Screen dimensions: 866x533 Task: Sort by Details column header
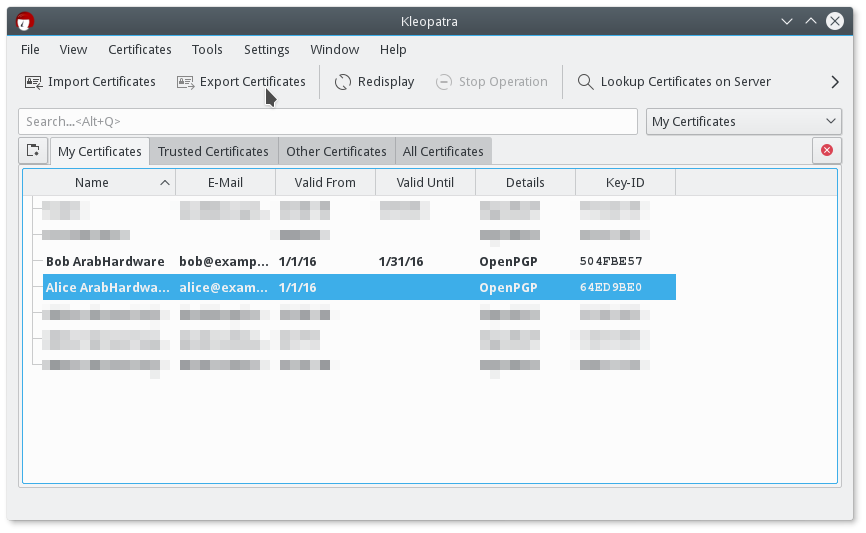[525, 183]
